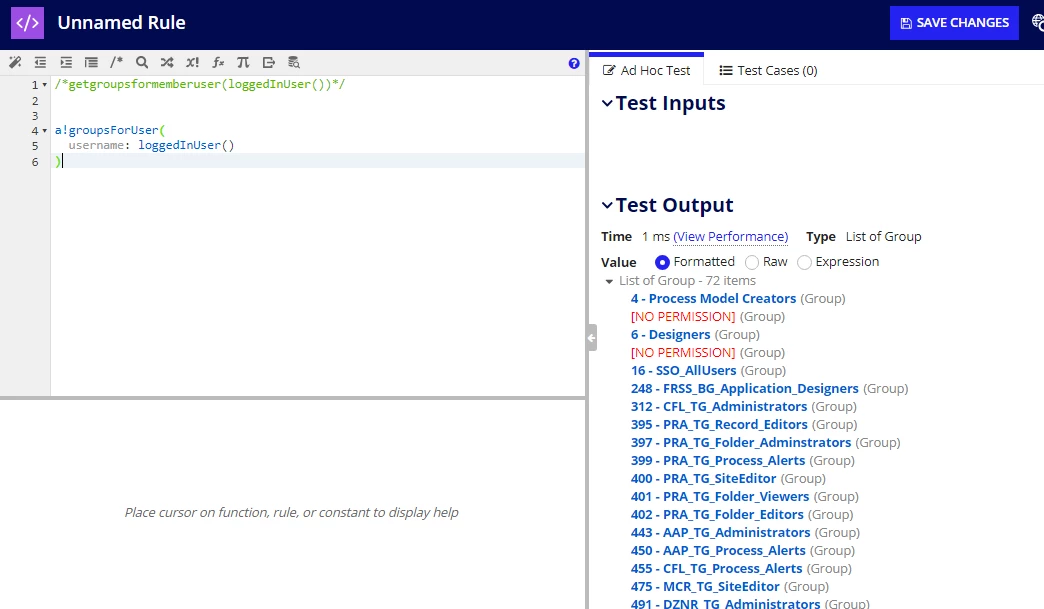Collapse the List of Group 72 items tree
The width and height of the screenshot is (1044, 609).
(x=609, y=282)
